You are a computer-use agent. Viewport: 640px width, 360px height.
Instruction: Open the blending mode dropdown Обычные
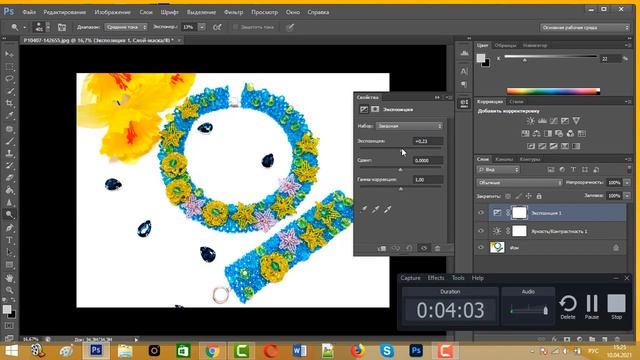[x=519, y=183]
